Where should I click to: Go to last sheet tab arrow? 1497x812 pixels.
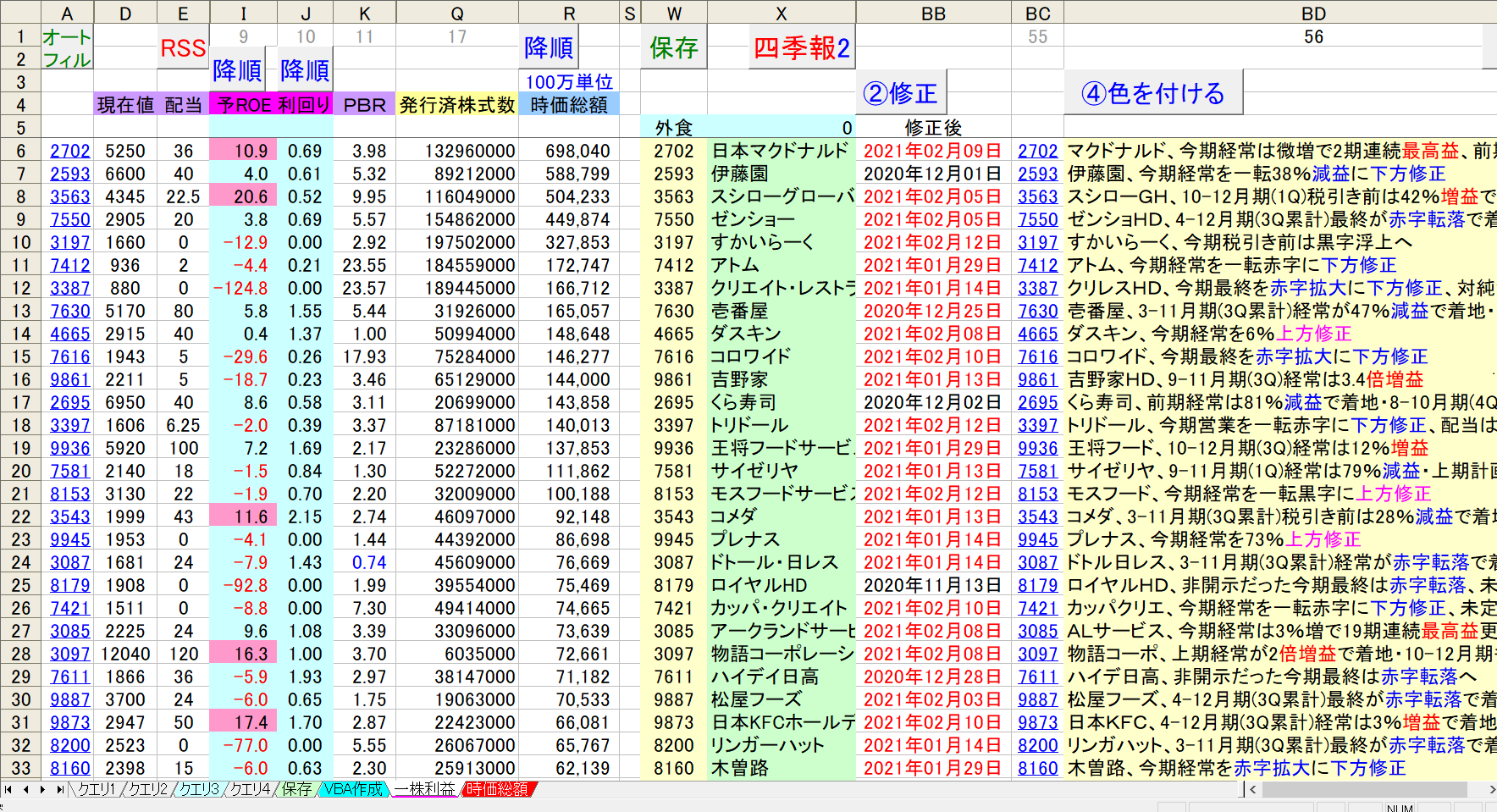click(59, 789)
